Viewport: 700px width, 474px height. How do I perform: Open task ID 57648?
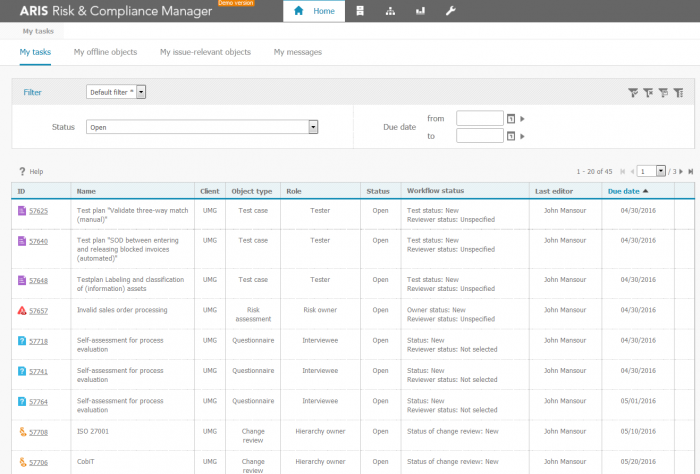(x=38, y=281)
